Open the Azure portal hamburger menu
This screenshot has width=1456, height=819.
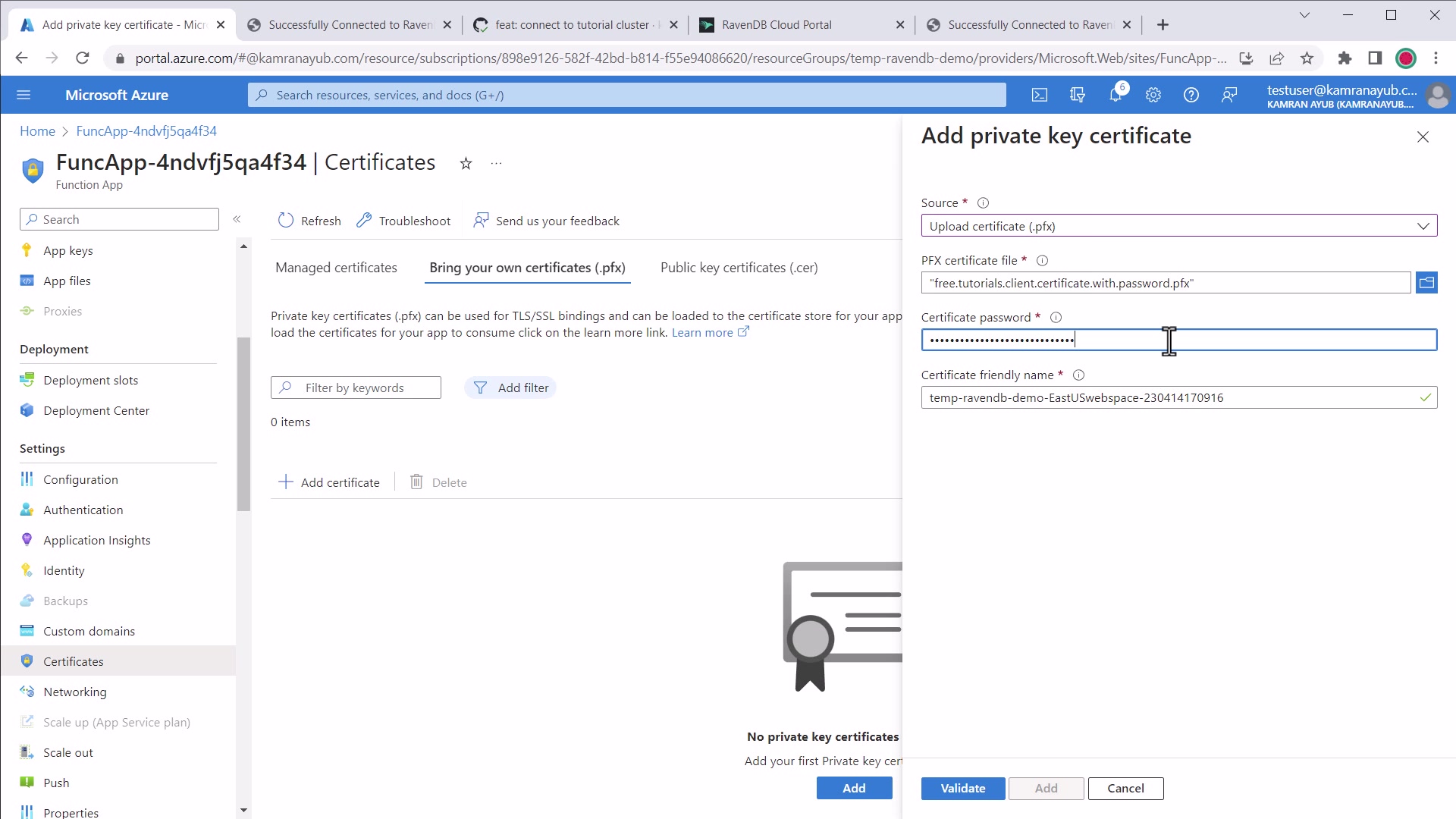[x=24, y=95]
